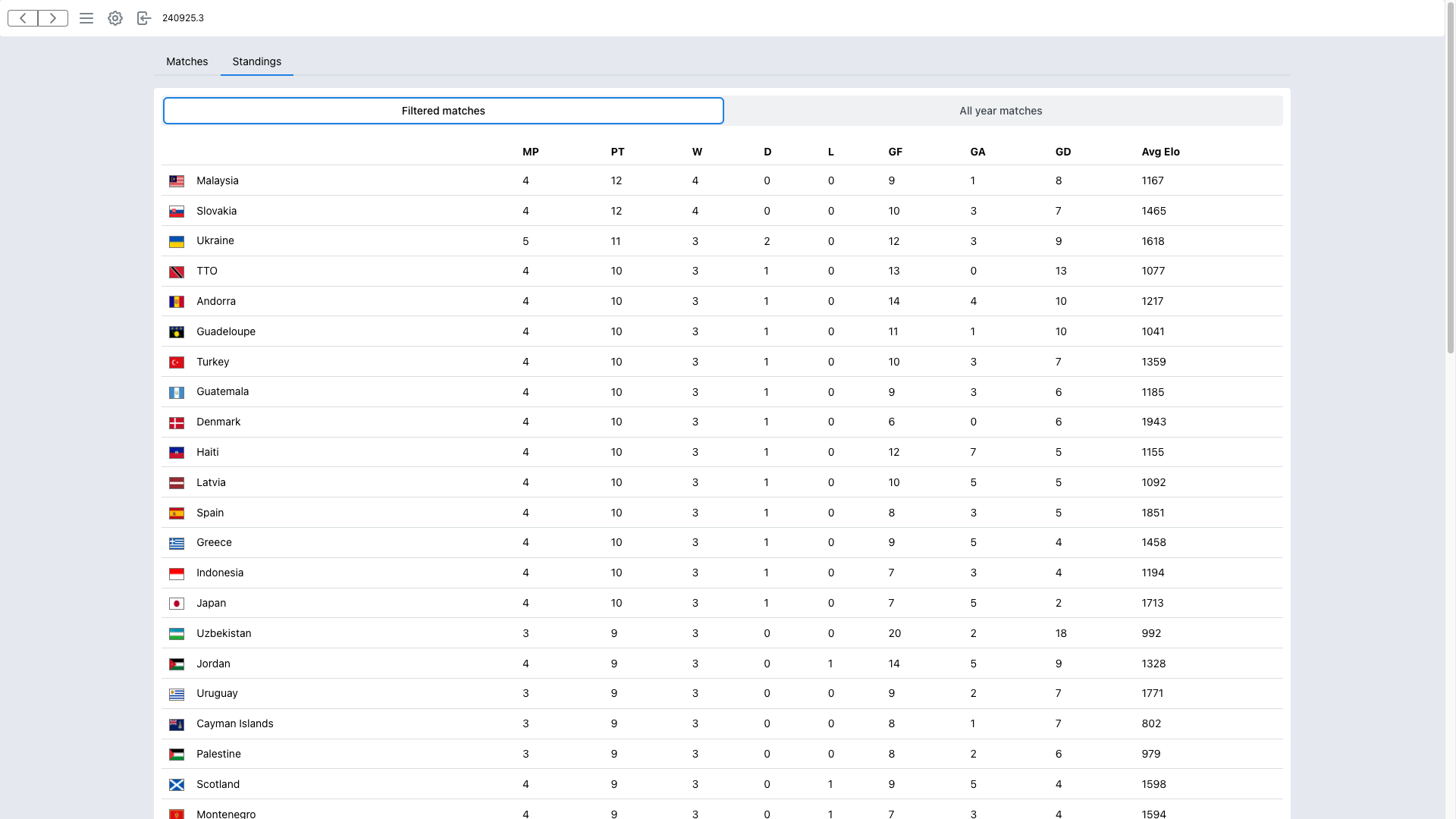
Task: Click the L column header
Action: pyautogui.click(x=831, y=152)
